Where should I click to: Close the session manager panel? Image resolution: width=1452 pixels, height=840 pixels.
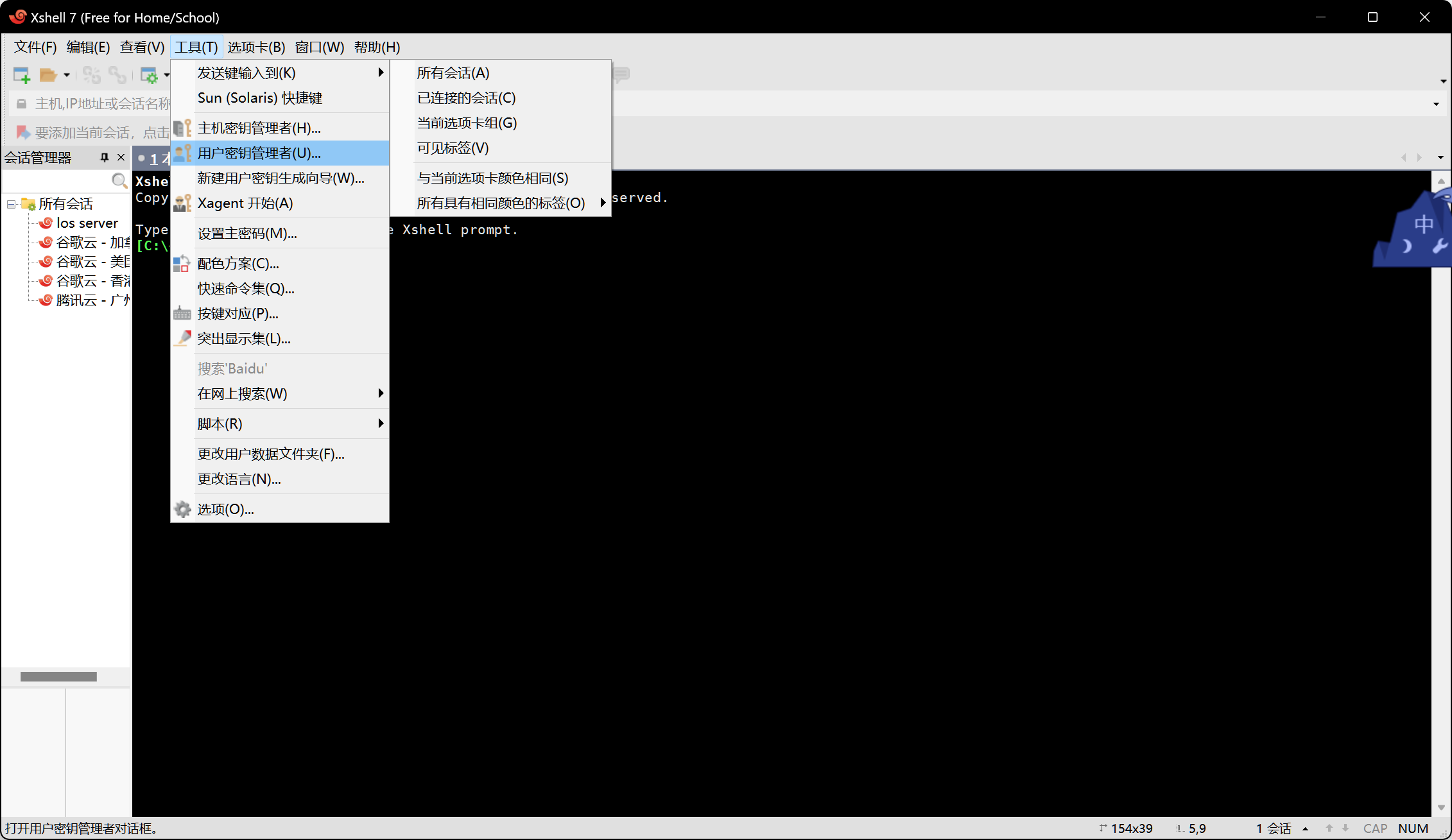tap(121, 157)
